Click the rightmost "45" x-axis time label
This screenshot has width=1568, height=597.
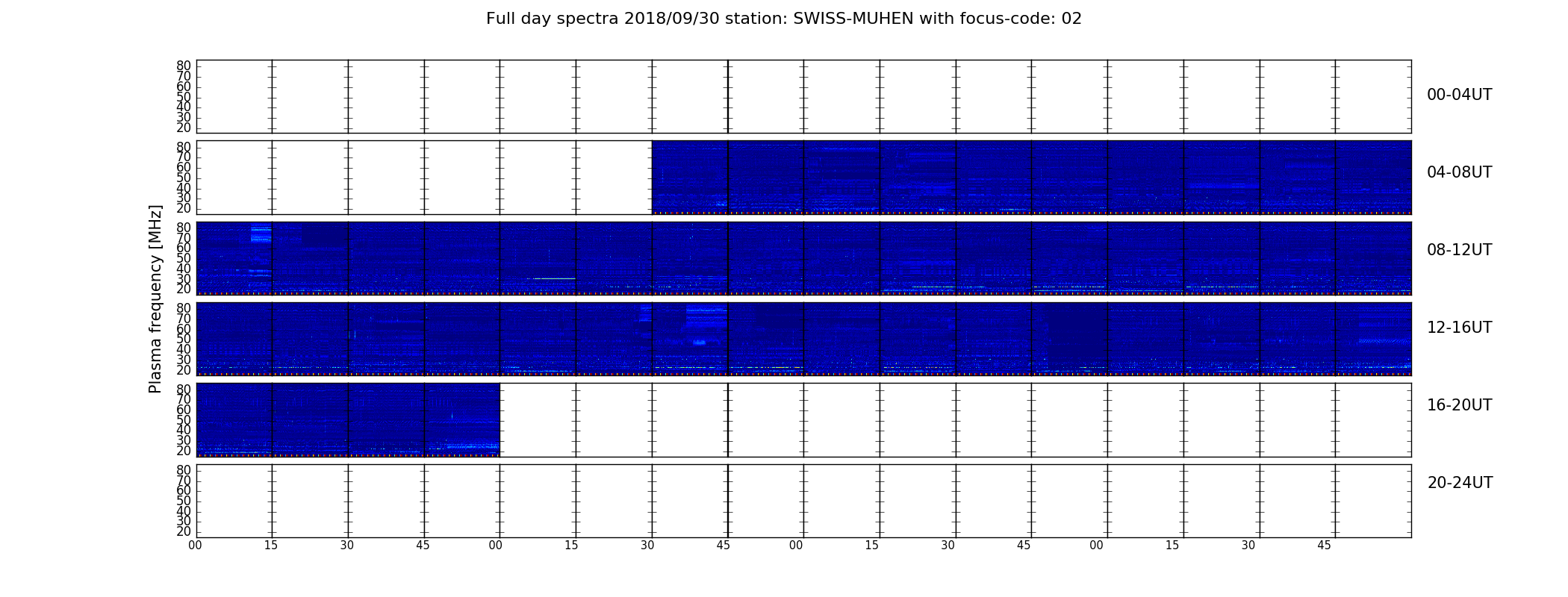(1324, 546)
